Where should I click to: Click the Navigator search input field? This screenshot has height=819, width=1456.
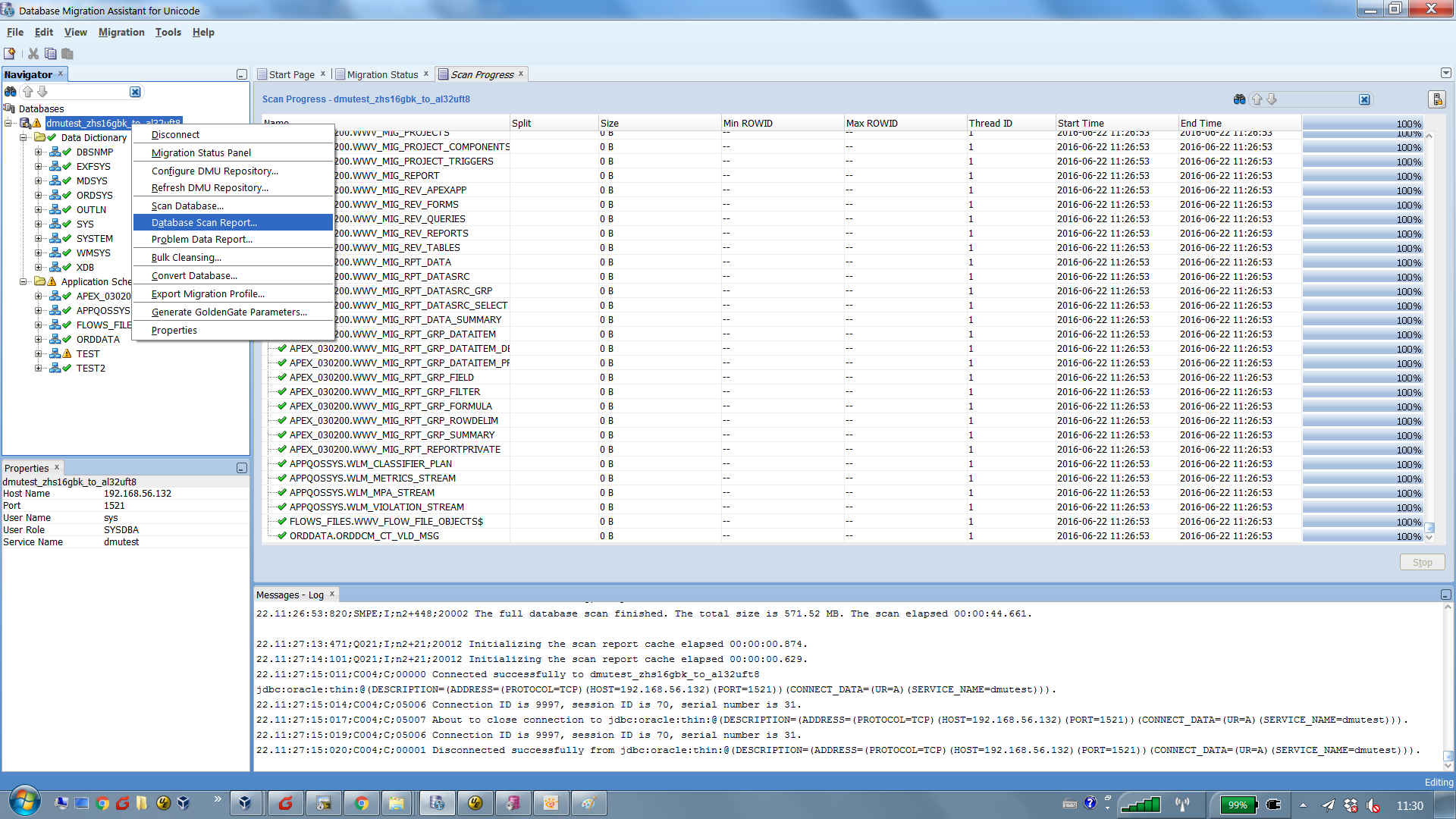[x=89, y=92]
